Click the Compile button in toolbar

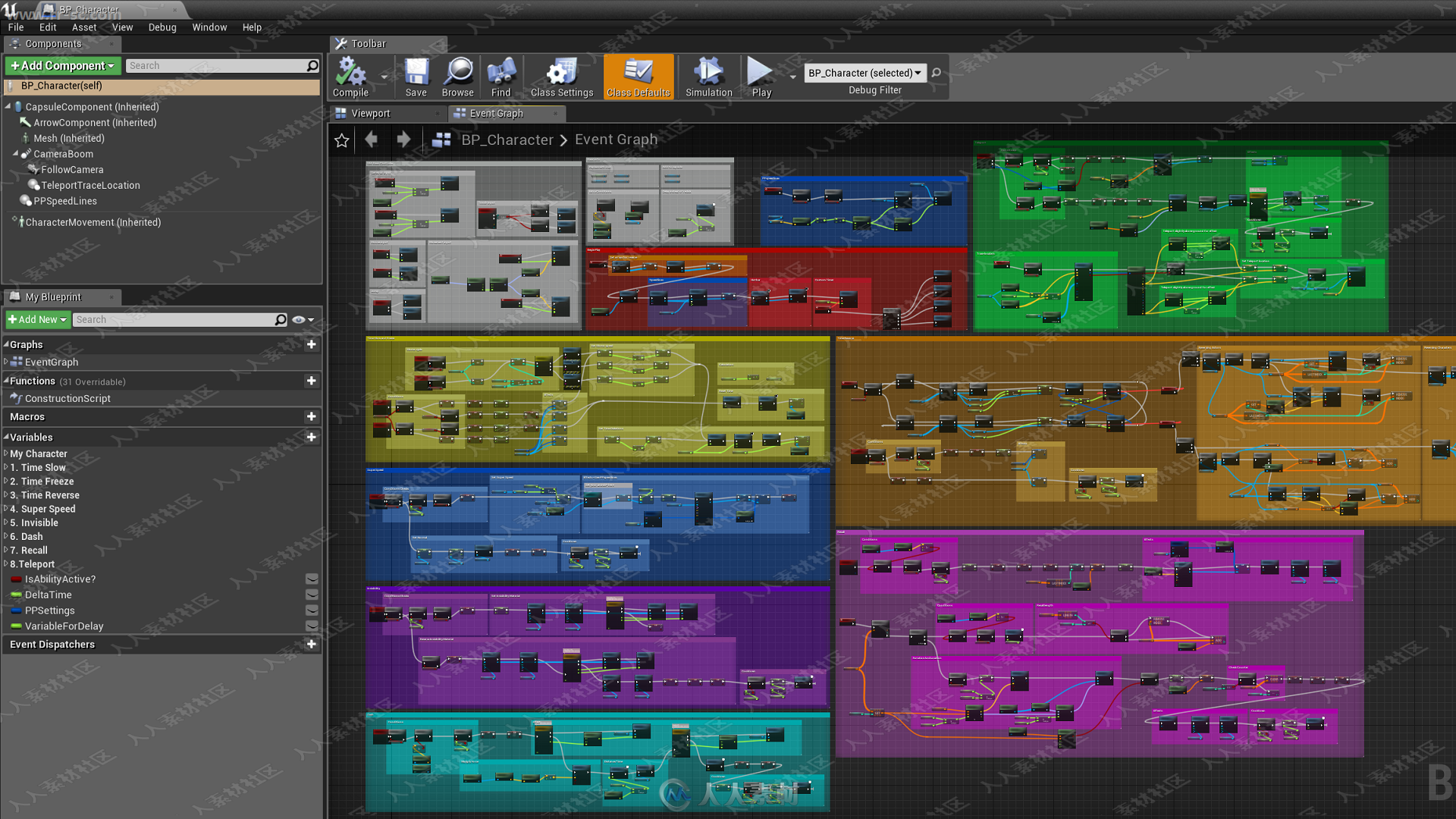click(x=352, y=75)
